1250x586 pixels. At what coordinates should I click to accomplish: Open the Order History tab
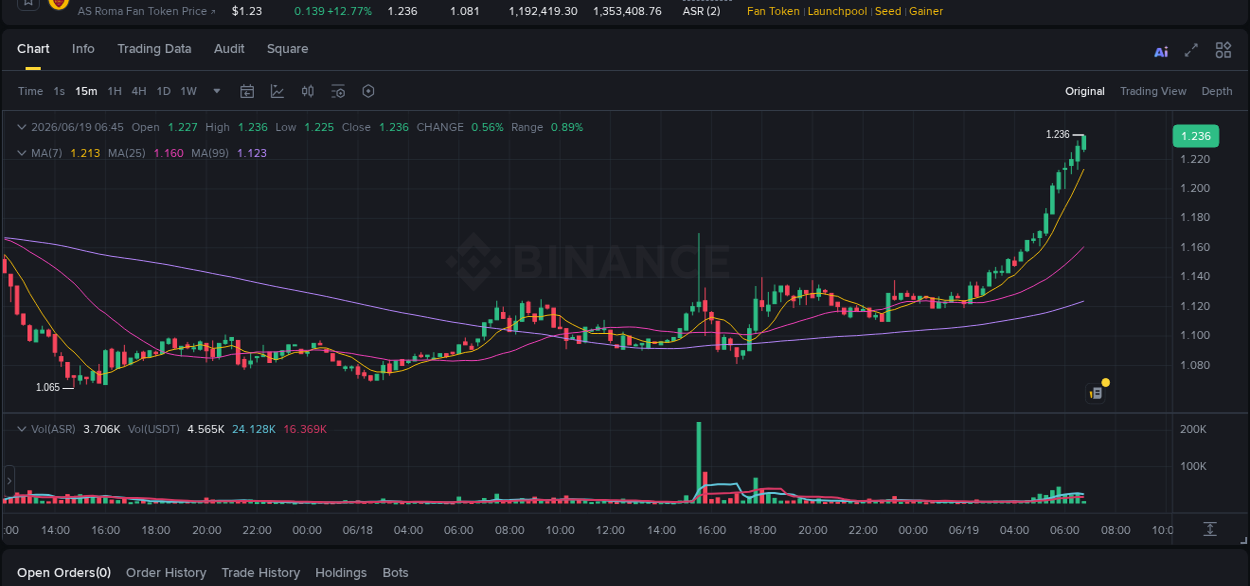pyautogui.click(x=166, y=573)
